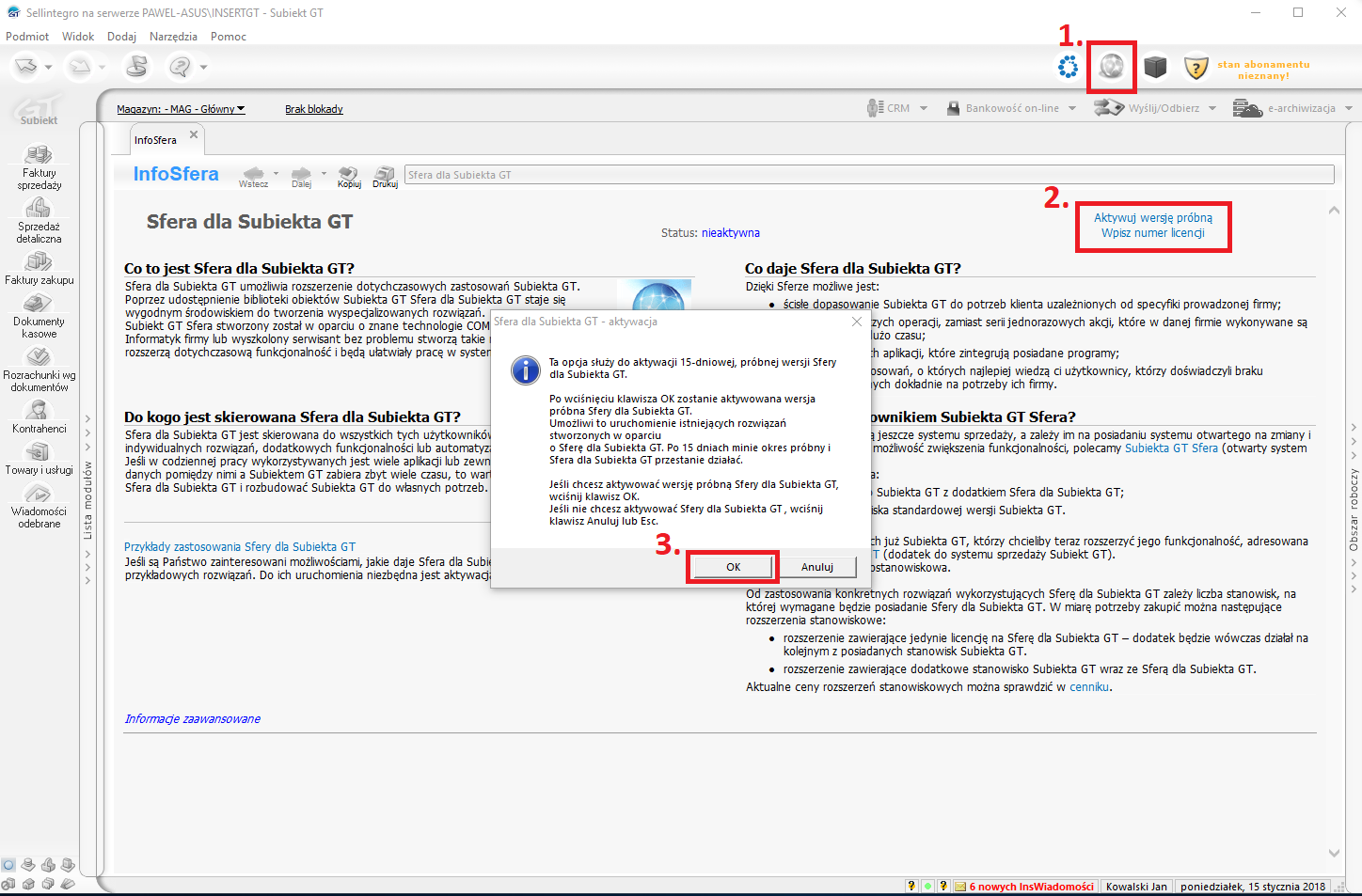This screenshot has width=1362, height=896.
Task: Click the nieaktywna status link
Action: 731,233
